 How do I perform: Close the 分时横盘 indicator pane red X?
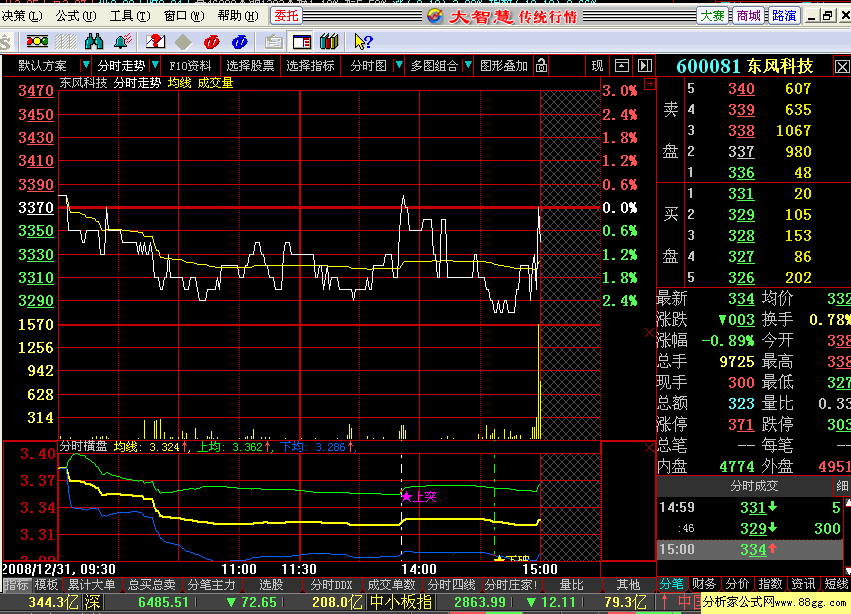click(649, 447)
